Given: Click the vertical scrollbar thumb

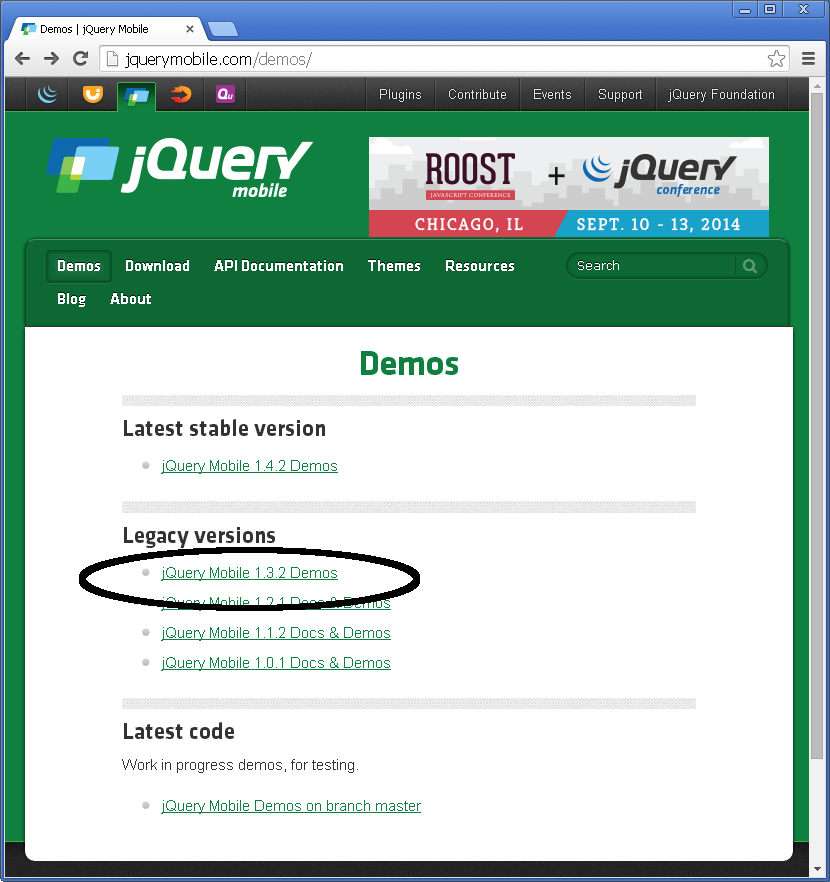Looking at the screenshot, I should [817, 426].
